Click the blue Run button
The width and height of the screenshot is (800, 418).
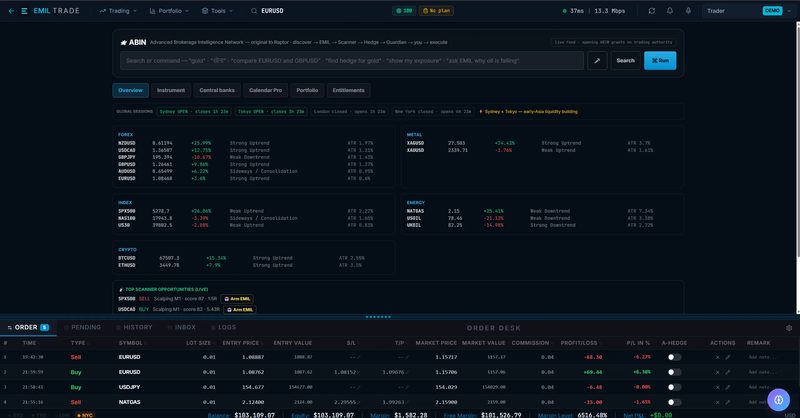(660, 61)
